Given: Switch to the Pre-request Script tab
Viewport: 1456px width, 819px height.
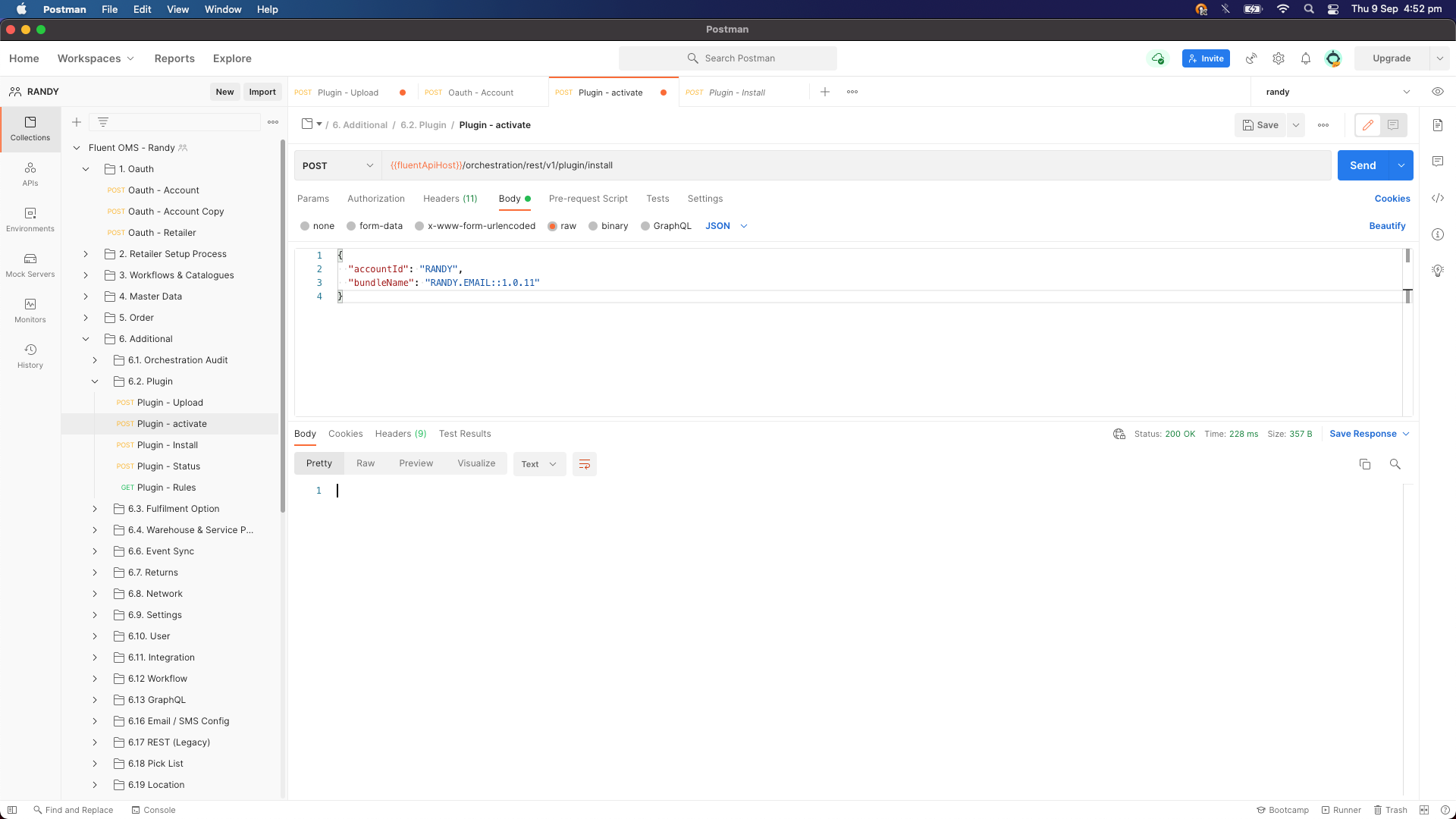Looking at the screenshot, I should click(x=588, y=199).
